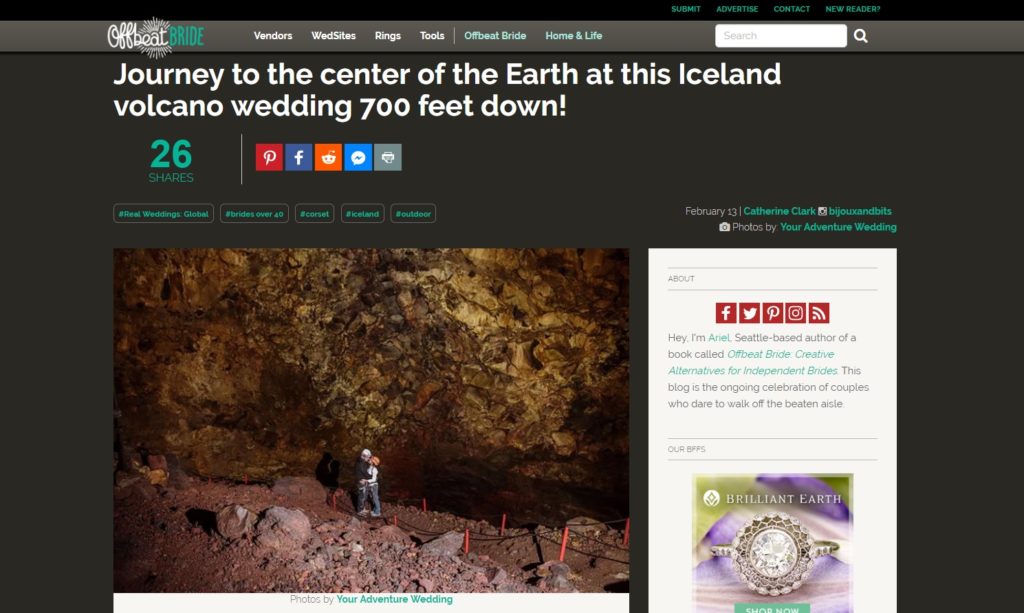Click the #brides over 40 tag
1024x613 pixels.
pyautogui.click(x=254, y=213)
